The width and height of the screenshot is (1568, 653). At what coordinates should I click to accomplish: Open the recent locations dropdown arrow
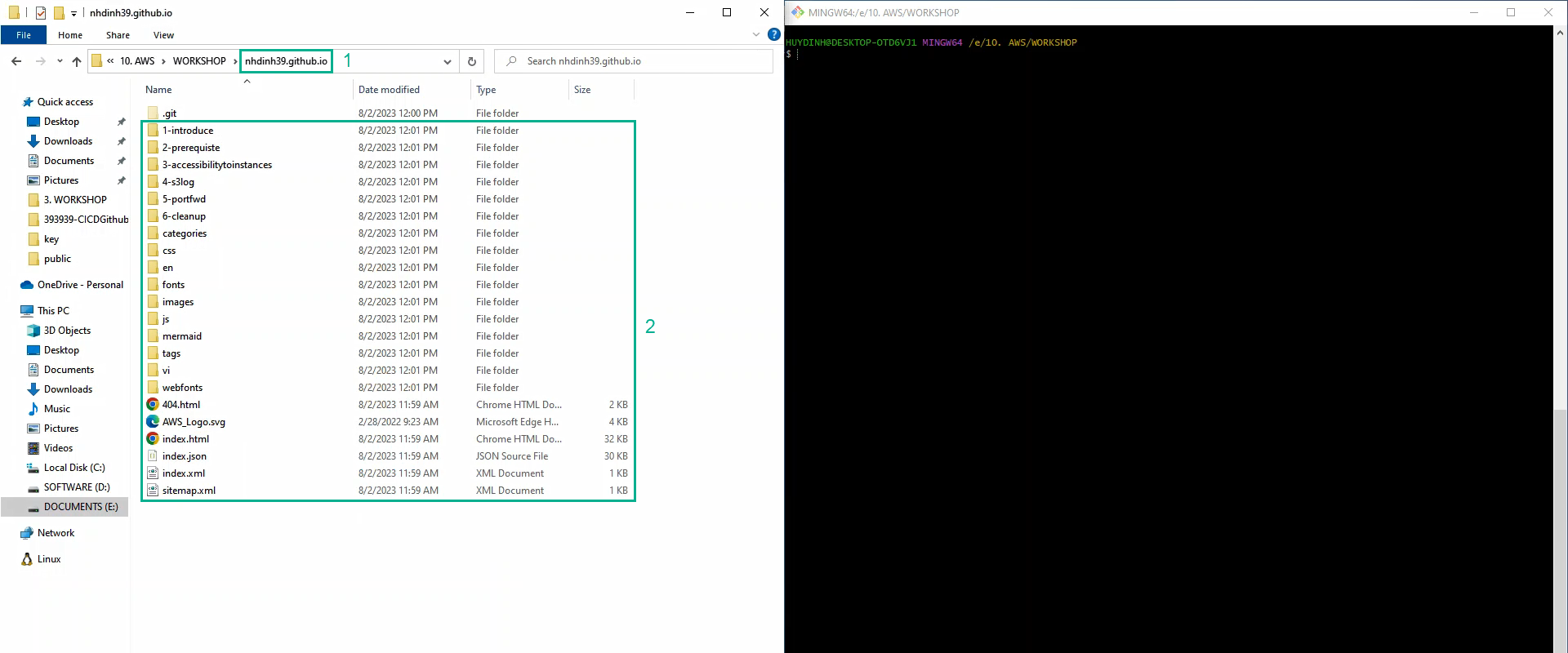(60, 61)
